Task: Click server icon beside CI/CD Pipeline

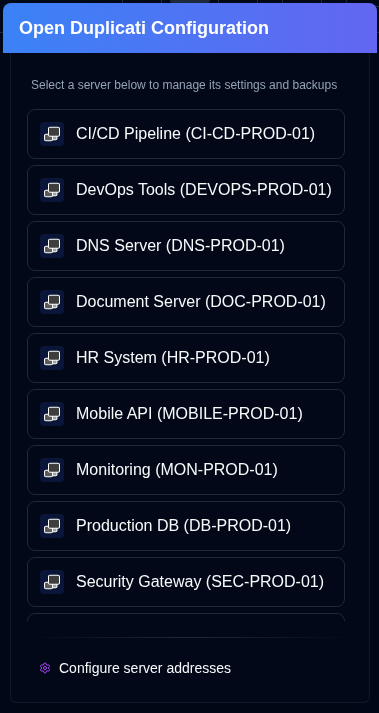Action: pos(52,134)
